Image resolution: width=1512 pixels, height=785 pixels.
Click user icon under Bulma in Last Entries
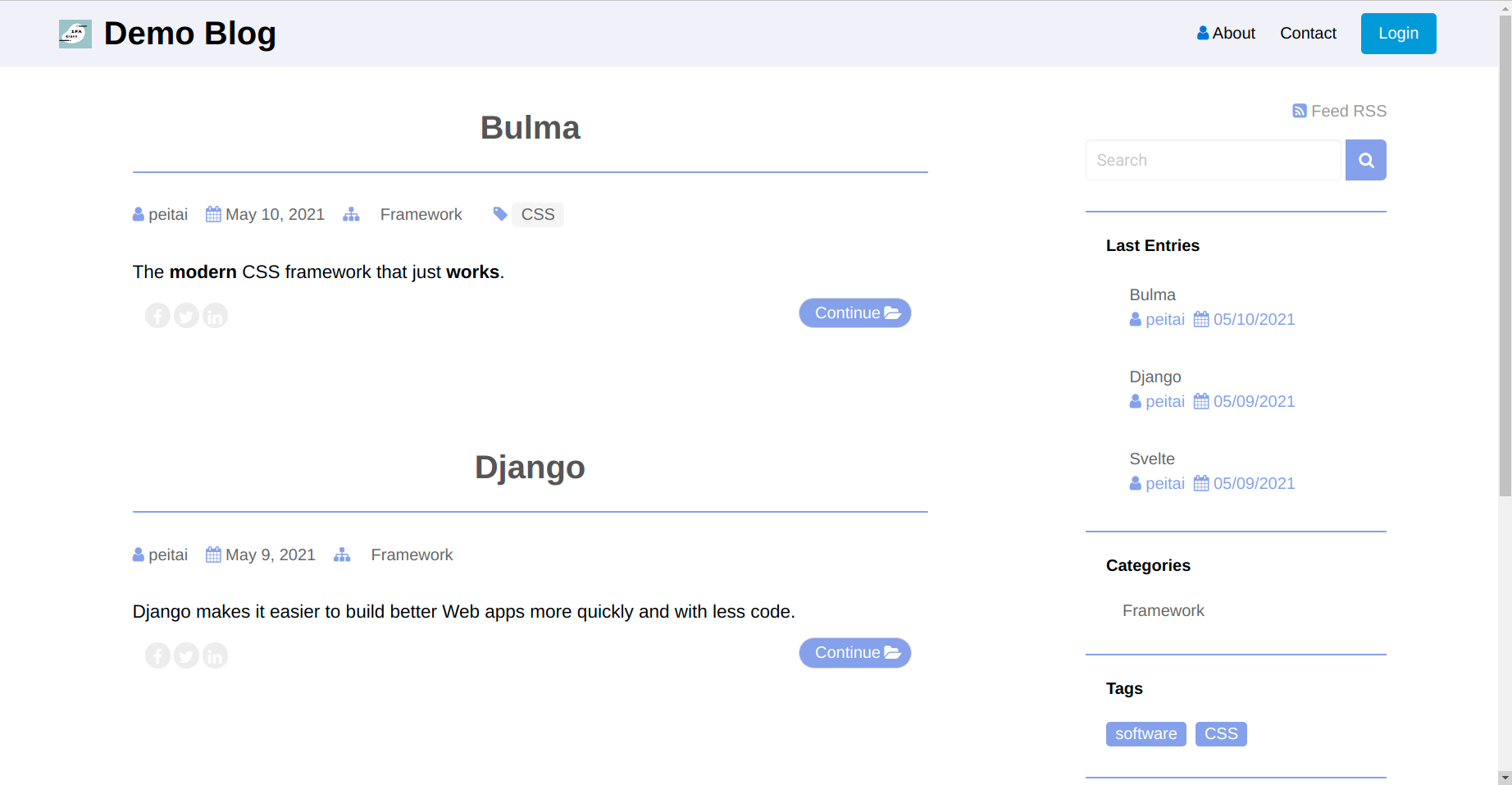click(1136, 319)
